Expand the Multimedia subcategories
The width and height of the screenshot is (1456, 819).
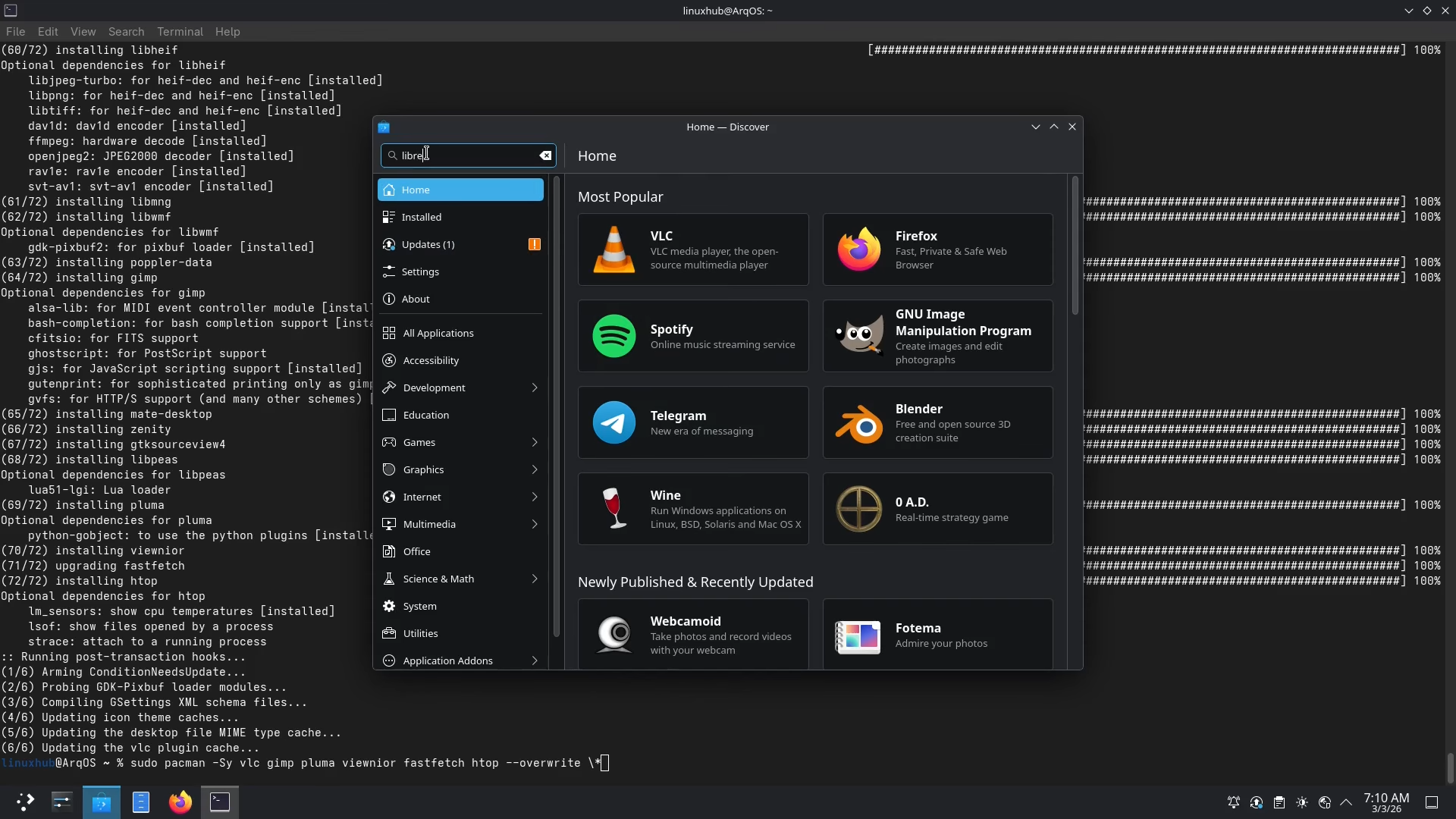pyautogui.click(x=535, y=524)
